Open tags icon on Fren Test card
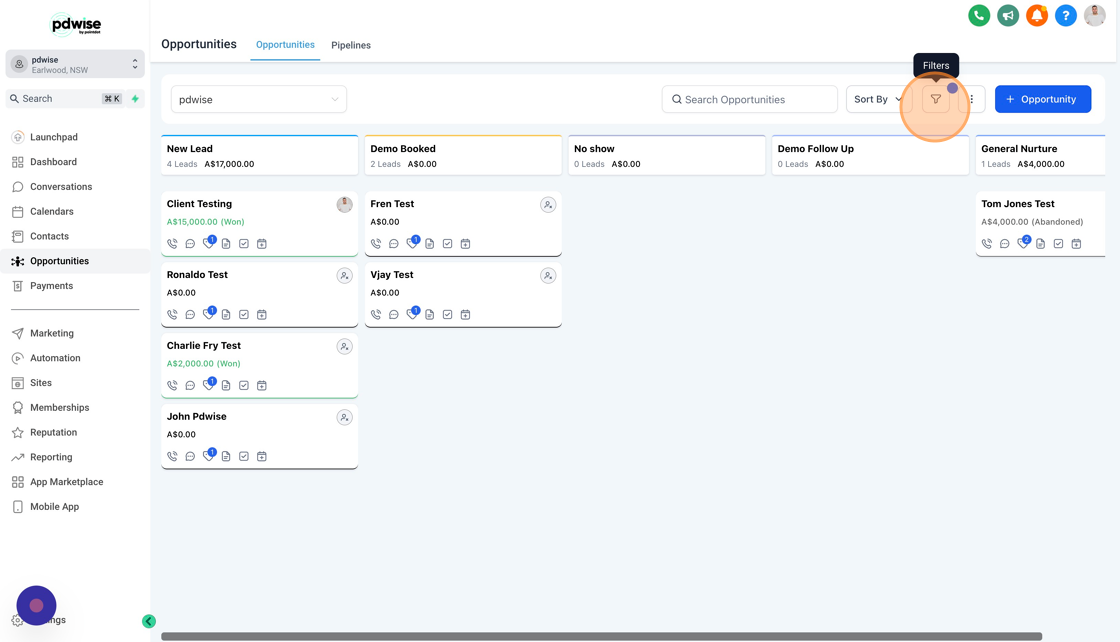The width and height of the screenshot is (1120, 642). click(x=411, y=244)
